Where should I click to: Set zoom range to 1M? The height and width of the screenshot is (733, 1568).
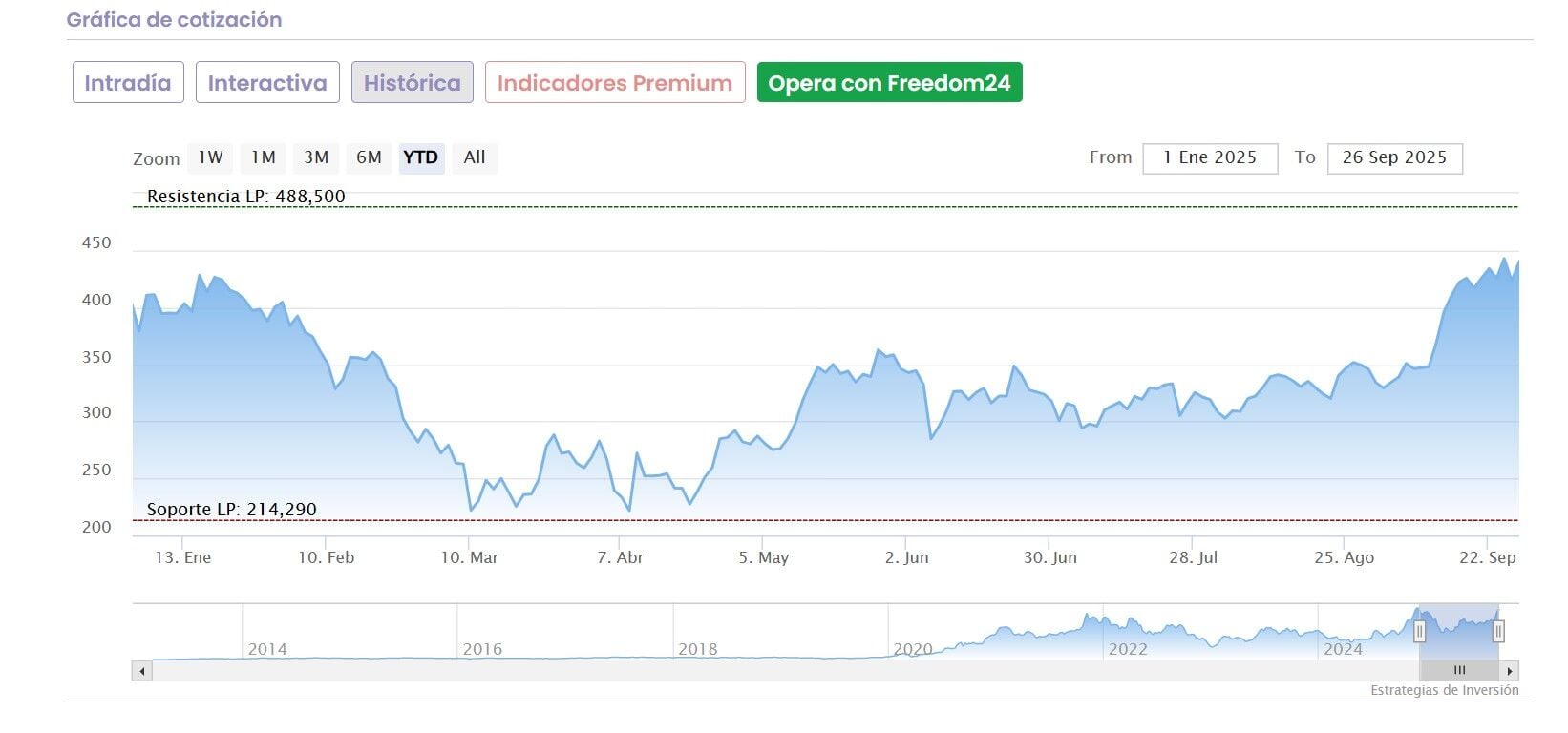pos(264,157)
